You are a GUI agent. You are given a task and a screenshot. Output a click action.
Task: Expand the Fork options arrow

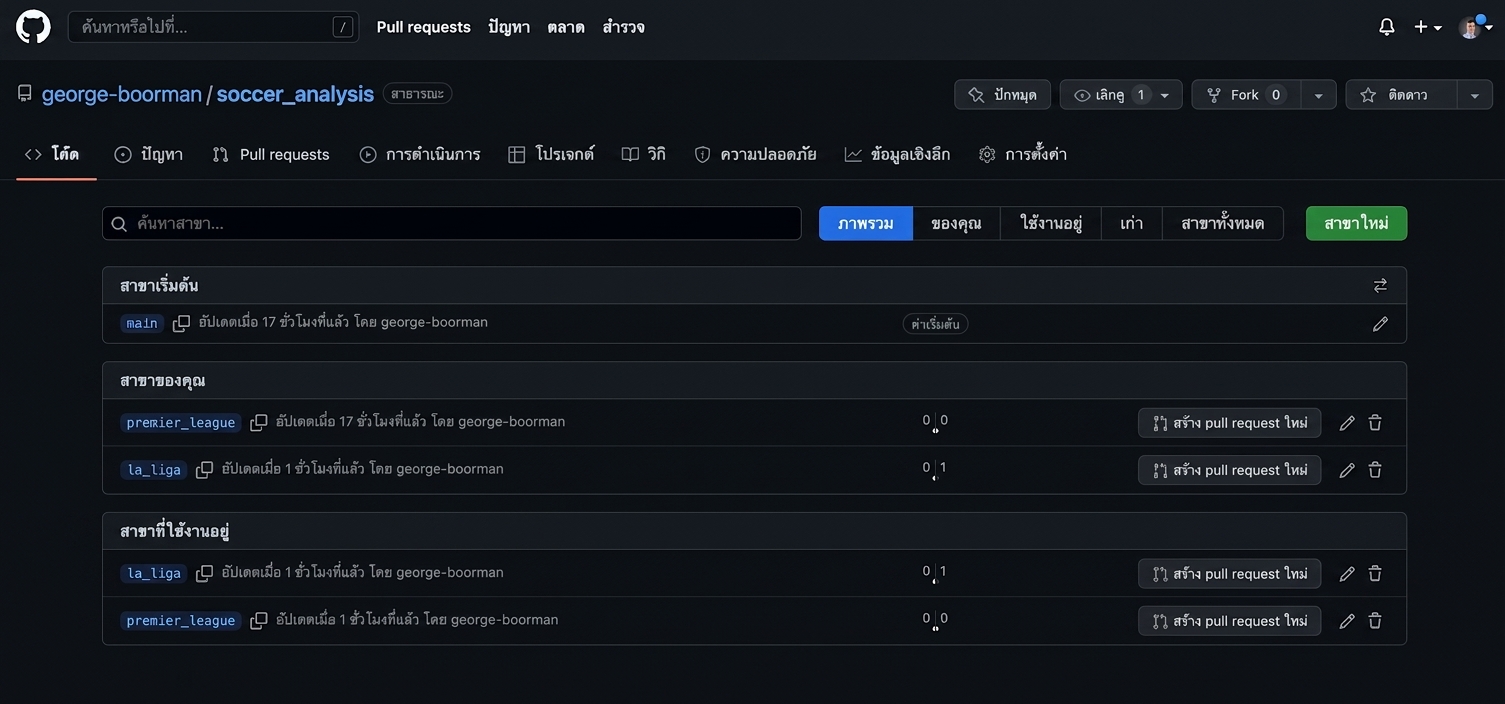(x=1318, y=95)
